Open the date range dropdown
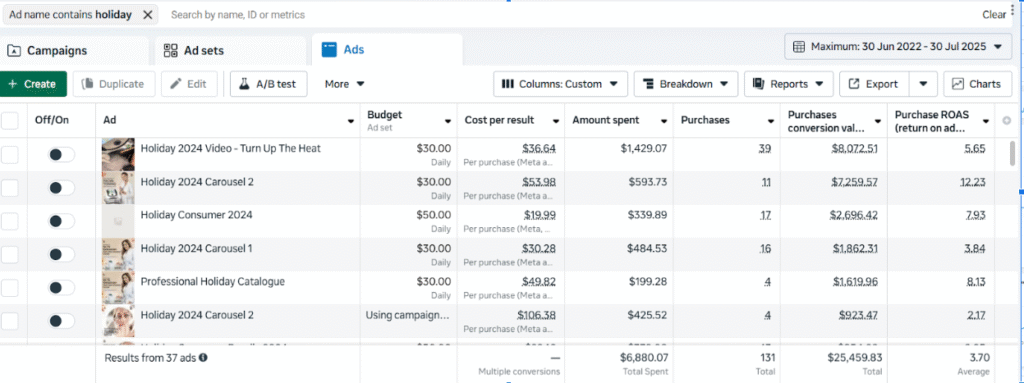This screenshot has width=1024, height=383. (x=897, y=47)
